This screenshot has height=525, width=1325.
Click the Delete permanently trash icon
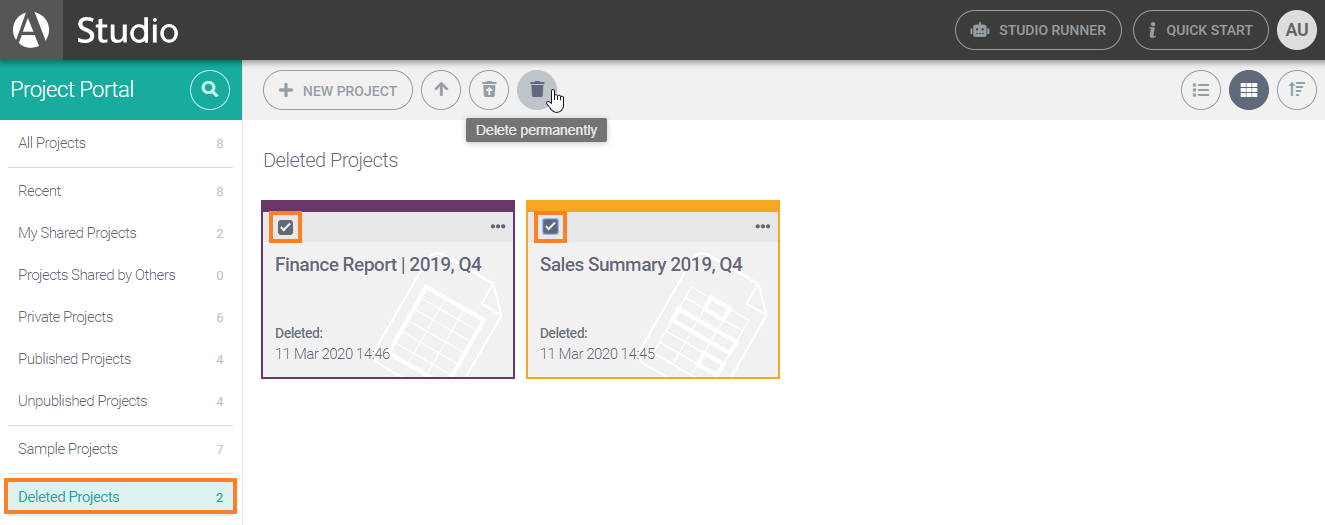(537, 90)
